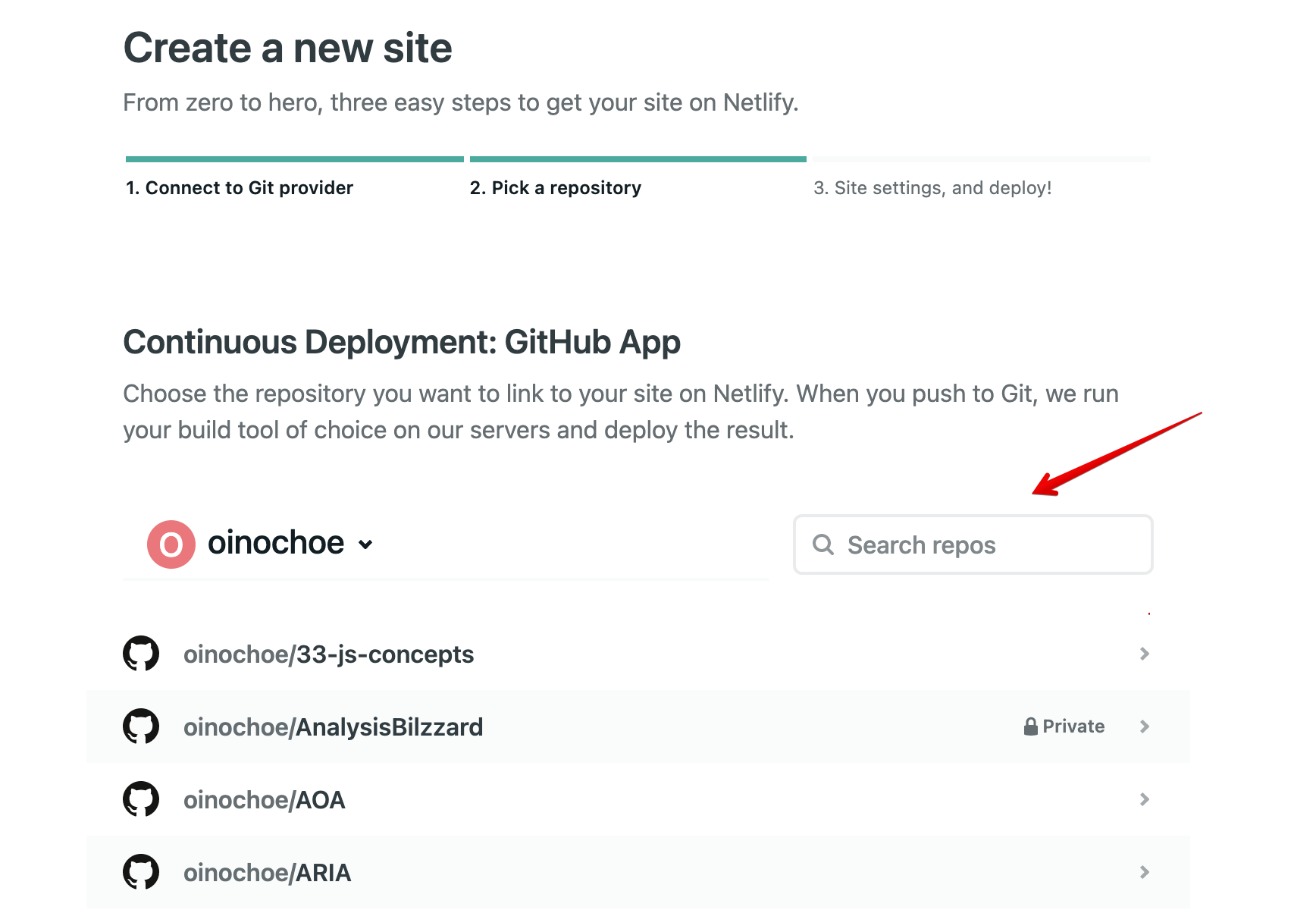
Task: Click the oinochoe account avatar
Action: (x=171, y=544)
